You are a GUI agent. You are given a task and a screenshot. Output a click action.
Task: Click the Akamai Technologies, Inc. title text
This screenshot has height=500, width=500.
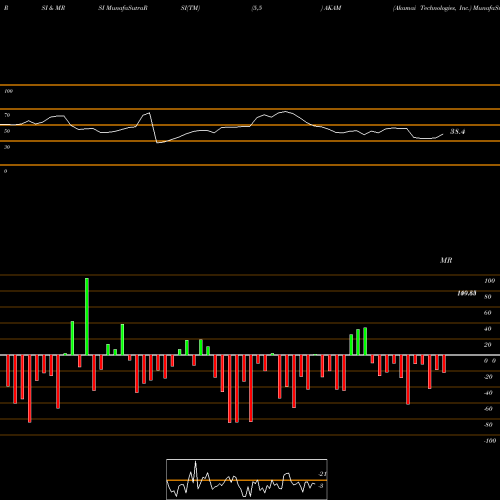coord(433,8)
